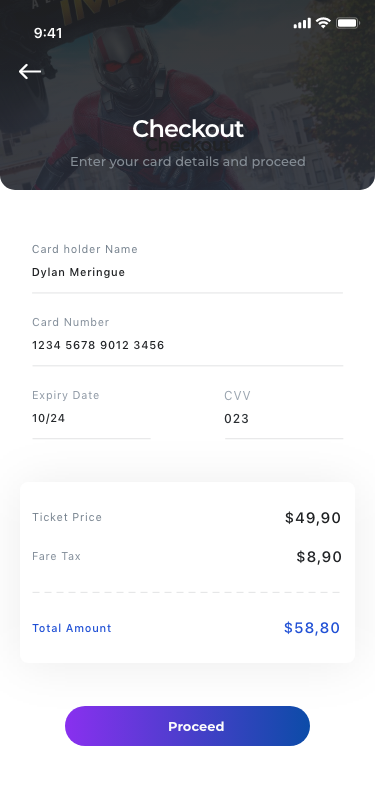Select the Ticket Price label
The image size is (375, 812).
coord(67,517)
